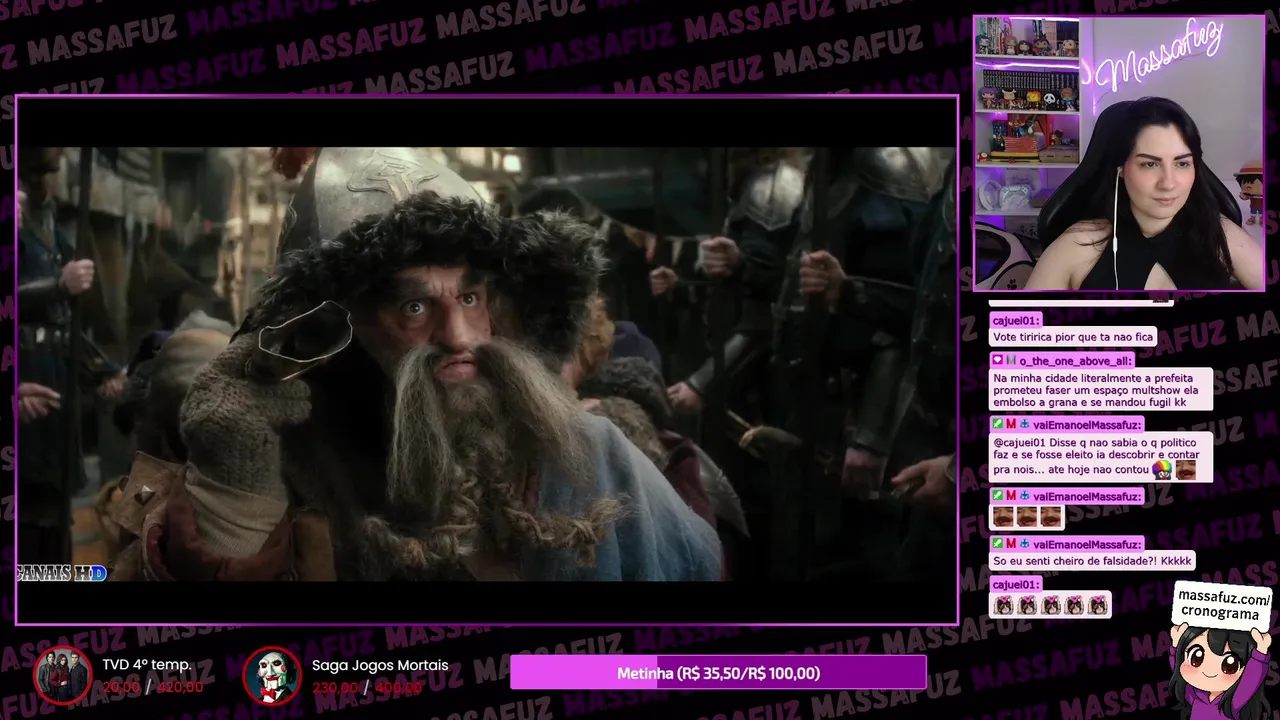Click the 'TVD 4º temp.' label
The height and width of the screenshot is (720, 1280).
point(146,665)
